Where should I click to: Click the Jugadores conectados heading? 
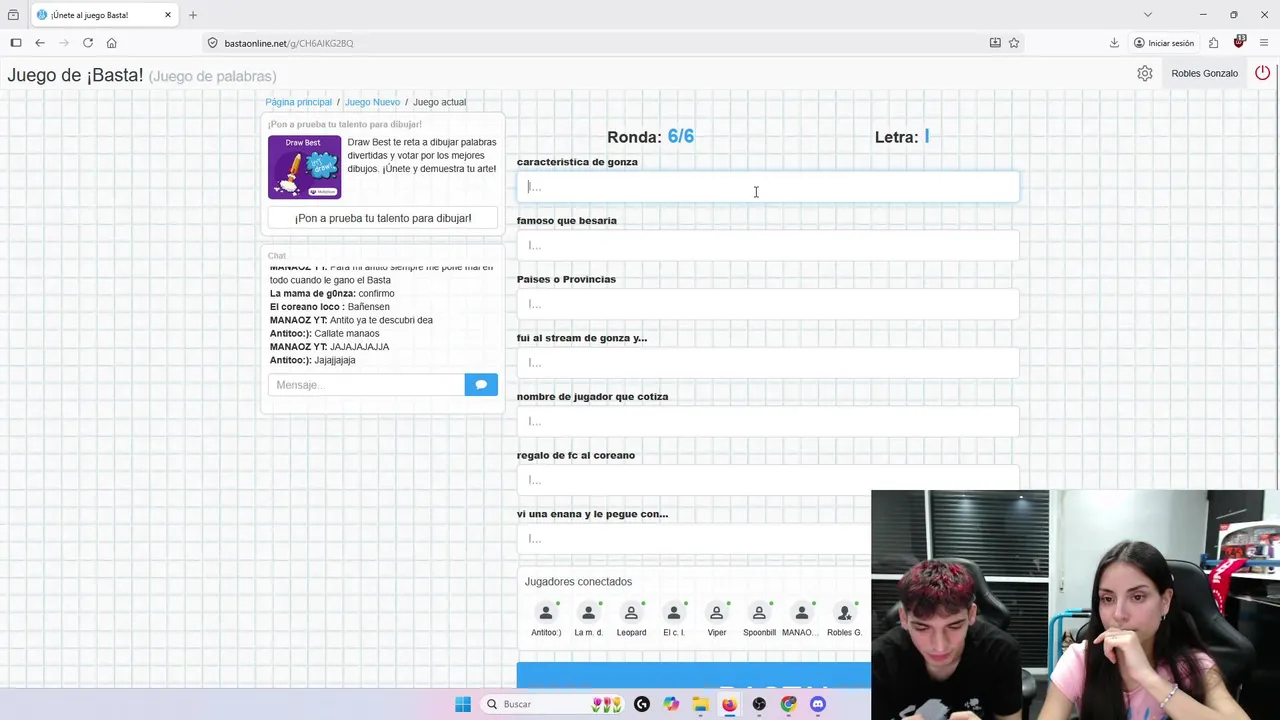[x=578, y=582]
